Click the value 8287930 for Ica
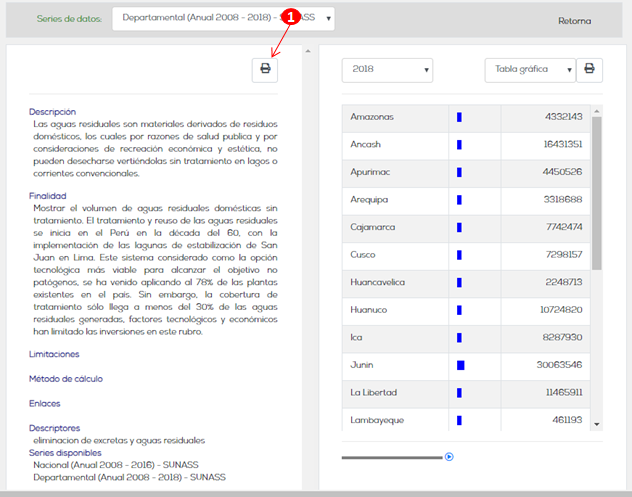The image size is (632, 497). pyautogui.click(x=562, y=337)
